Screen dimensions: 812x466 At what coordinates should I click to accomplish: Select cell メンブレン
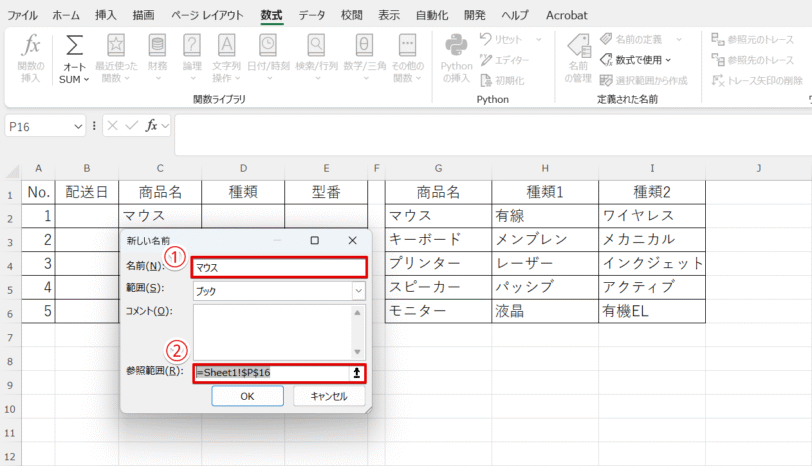point(545,240)
